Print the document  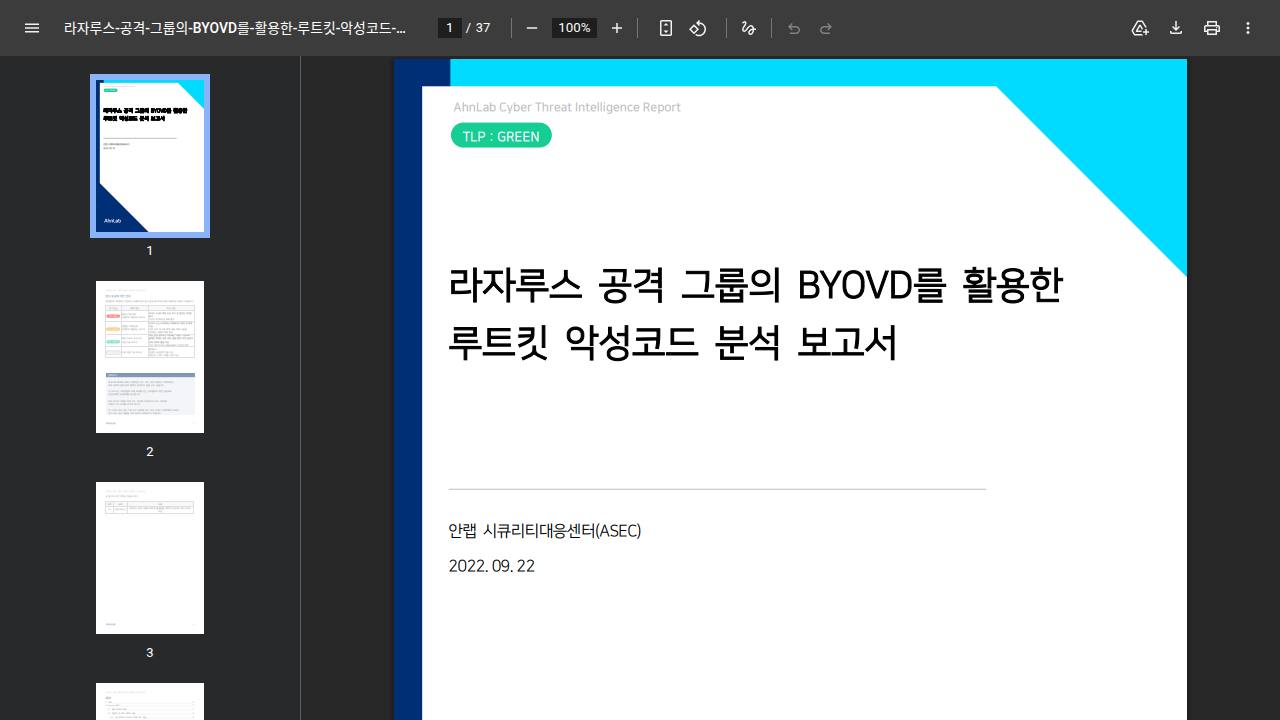pos(1212,28)
